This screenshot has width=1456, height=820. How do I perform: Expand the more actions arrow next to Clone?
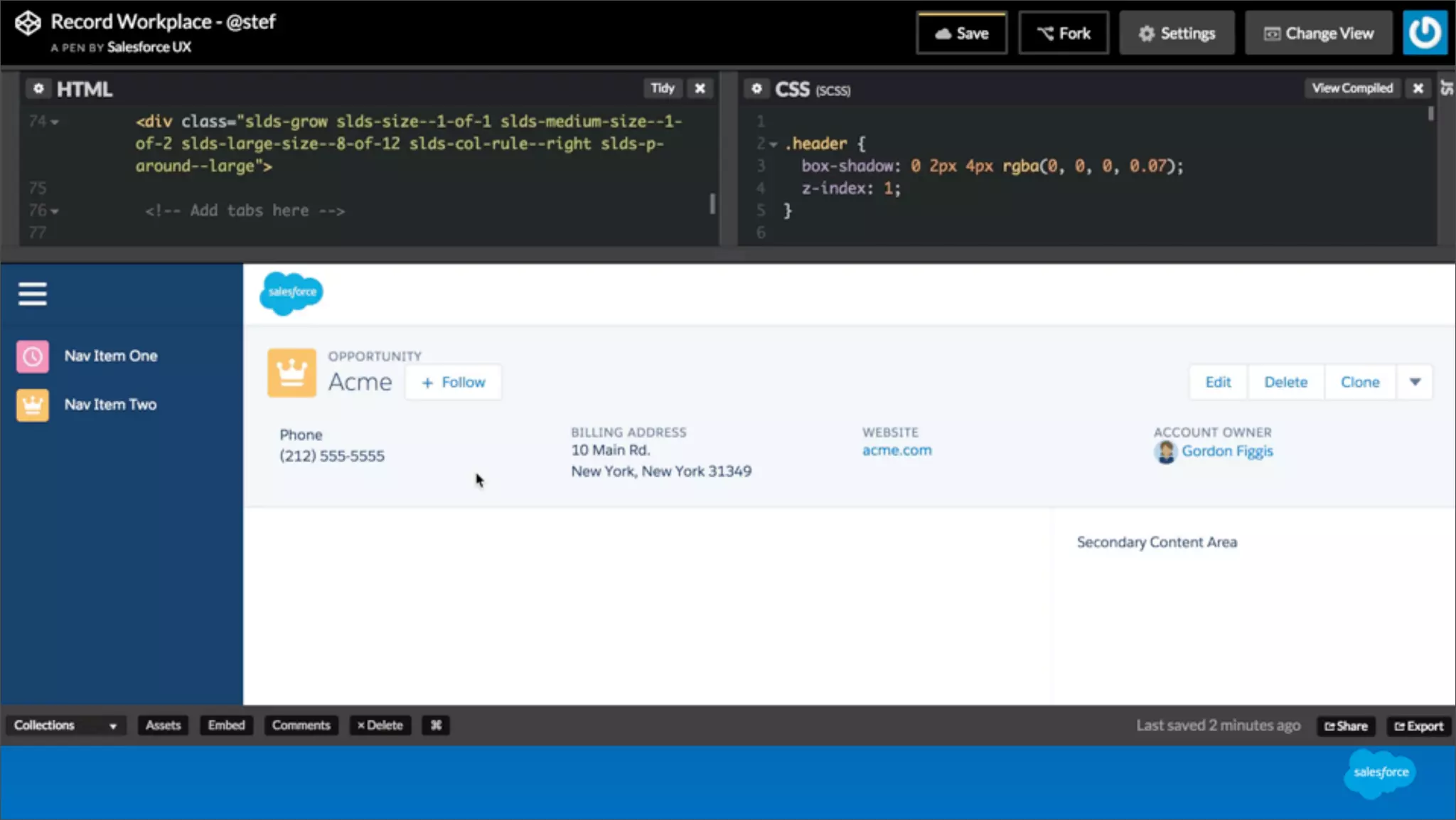(1415, 382)
